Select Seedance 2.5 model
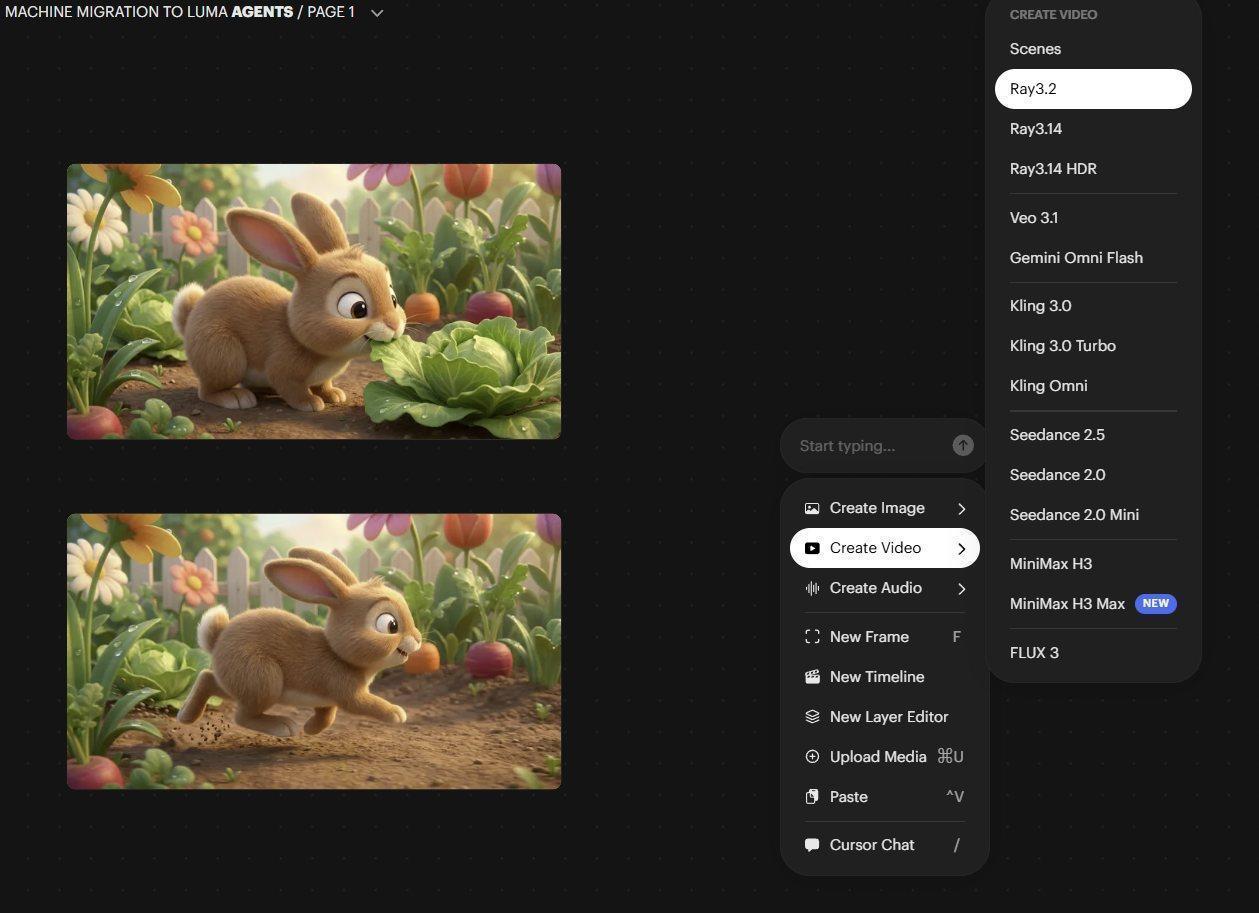 pyautogui.click(x=1093, y=435)
